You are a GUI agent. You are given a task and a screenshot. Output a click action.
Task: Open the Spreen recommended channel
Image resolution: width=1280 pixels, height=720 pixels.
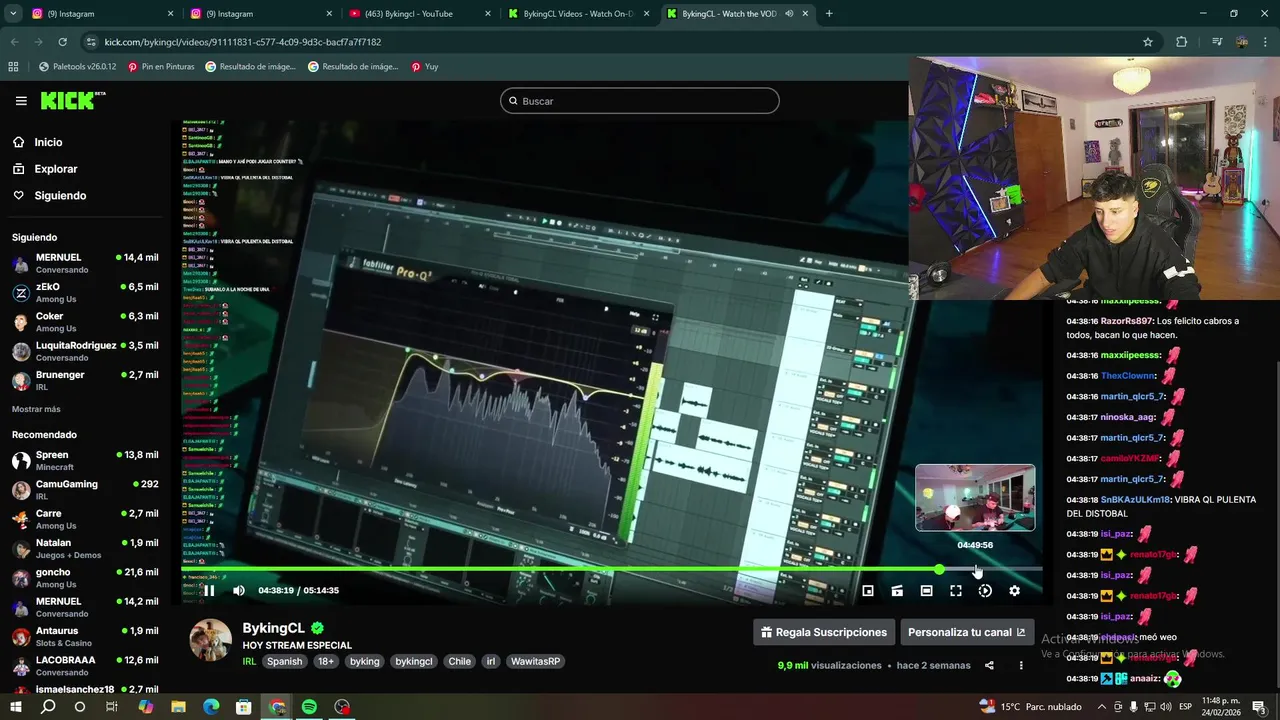[85, 461]
